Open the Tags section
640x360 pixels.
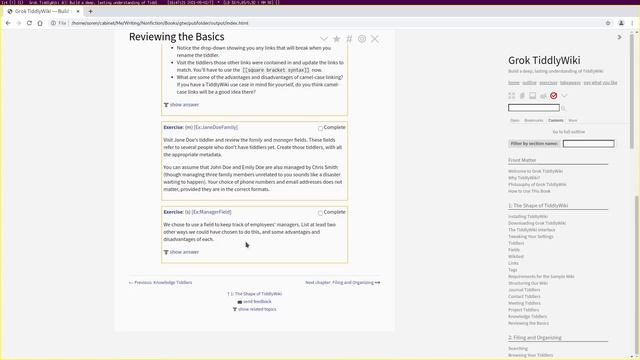(513, 270)
